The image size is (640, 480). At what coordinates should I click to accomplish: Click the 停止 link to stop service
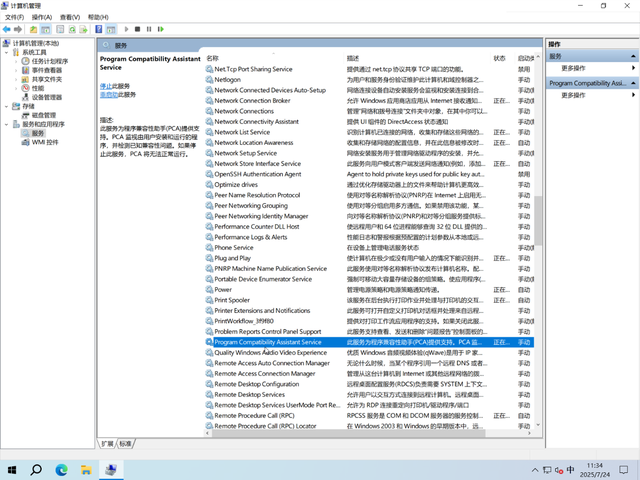coord(106,86)
